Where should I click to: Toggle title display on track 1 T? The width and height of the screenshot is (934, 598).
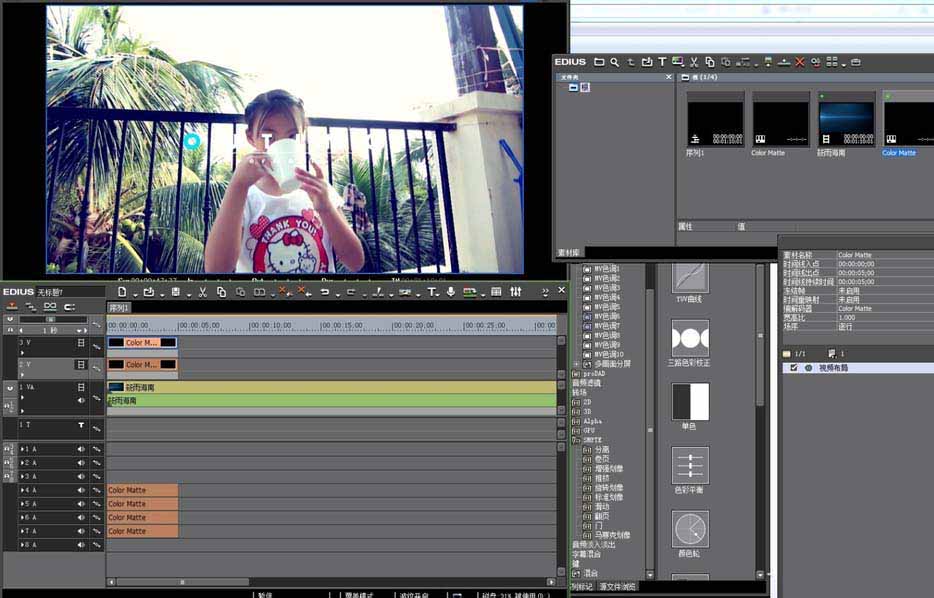click(81, 425)
